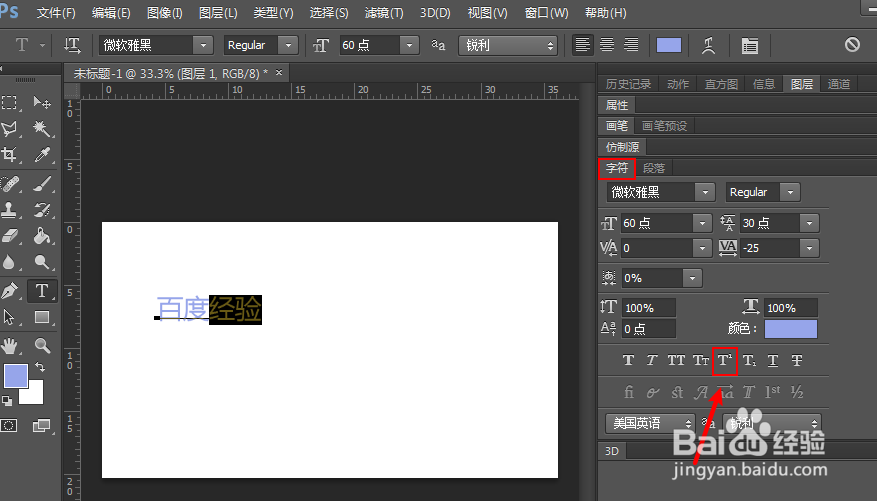The height and width of the screenshot is (501, 877).
Task: Click the 颜色 swatch in Character panel
Action: tap(791, 329)
